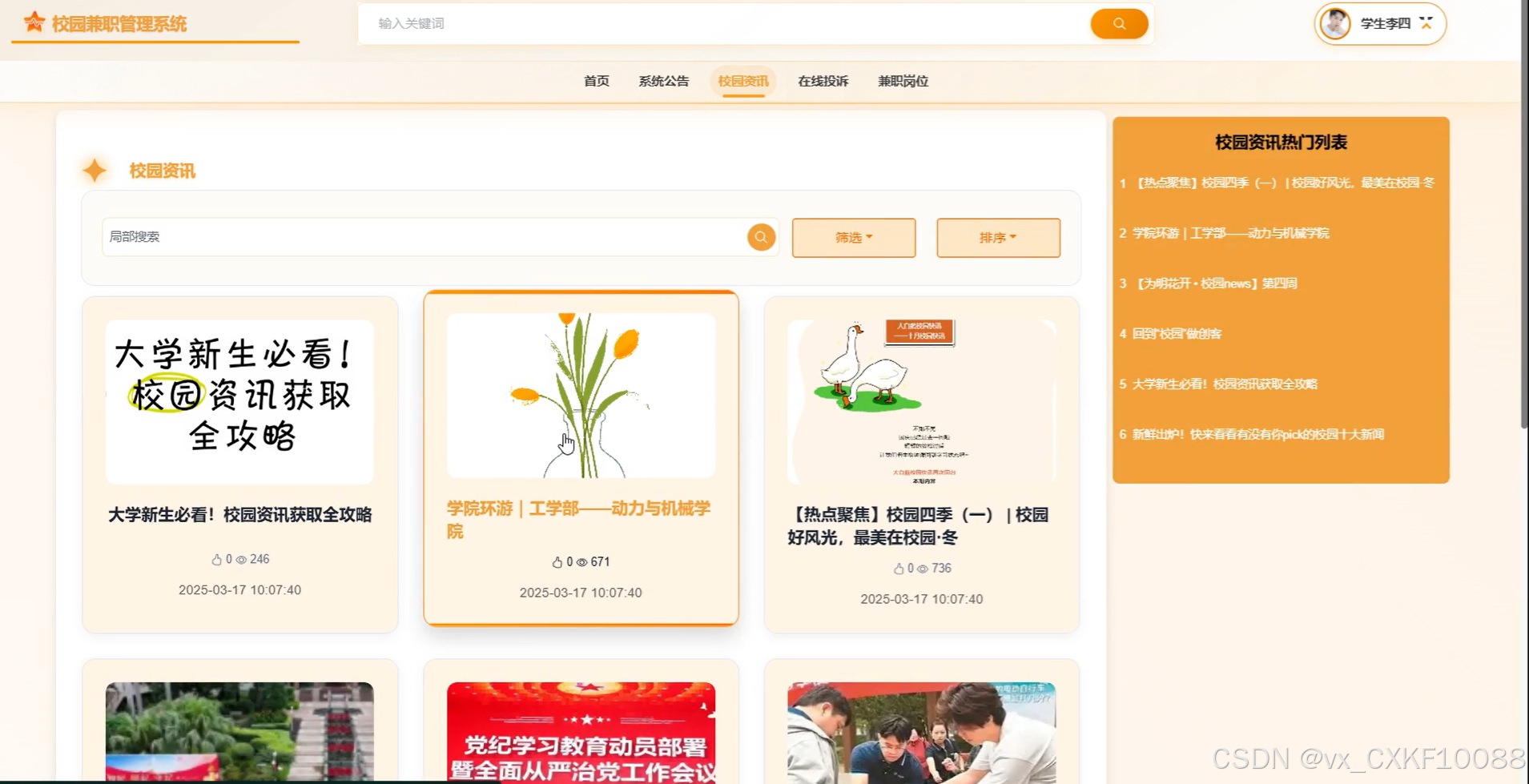Click the page vertical scrollbar
1529x784 pixels.
(1524, 215)
